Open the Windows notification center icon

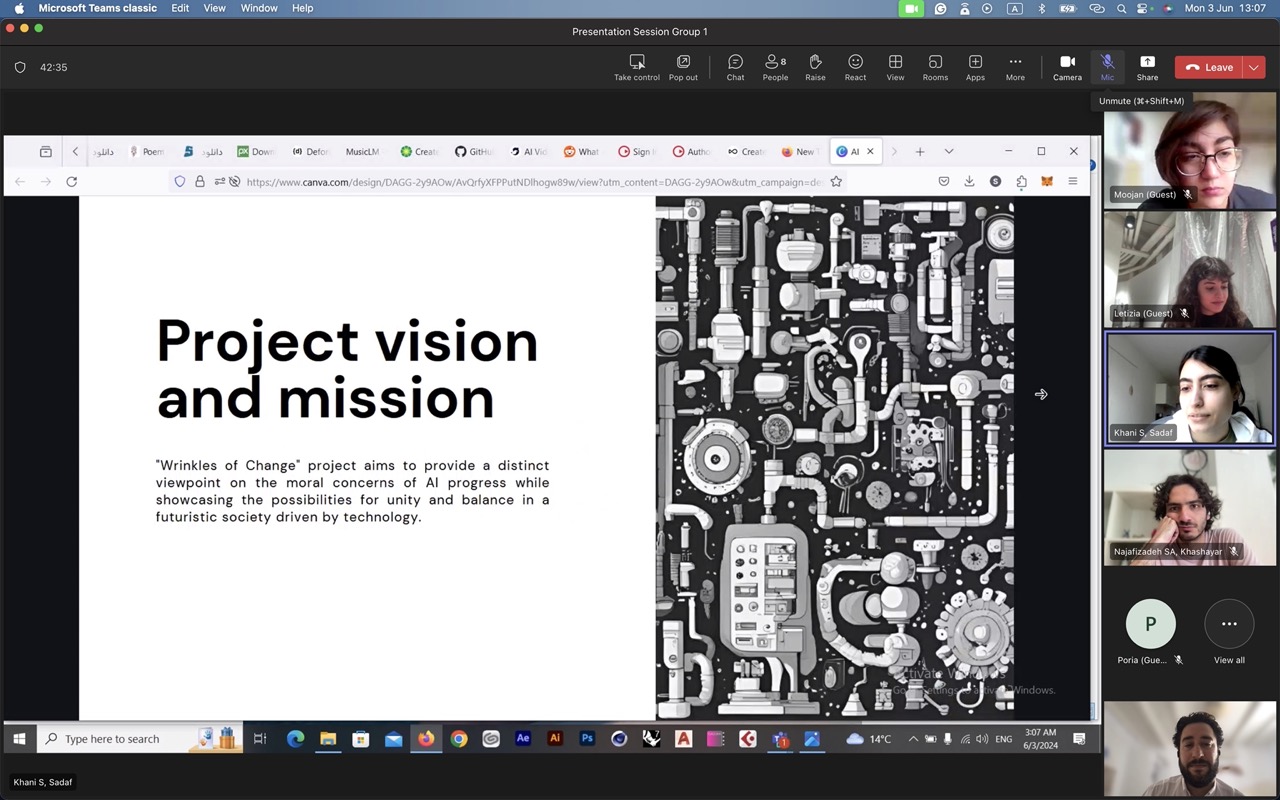1079,739
